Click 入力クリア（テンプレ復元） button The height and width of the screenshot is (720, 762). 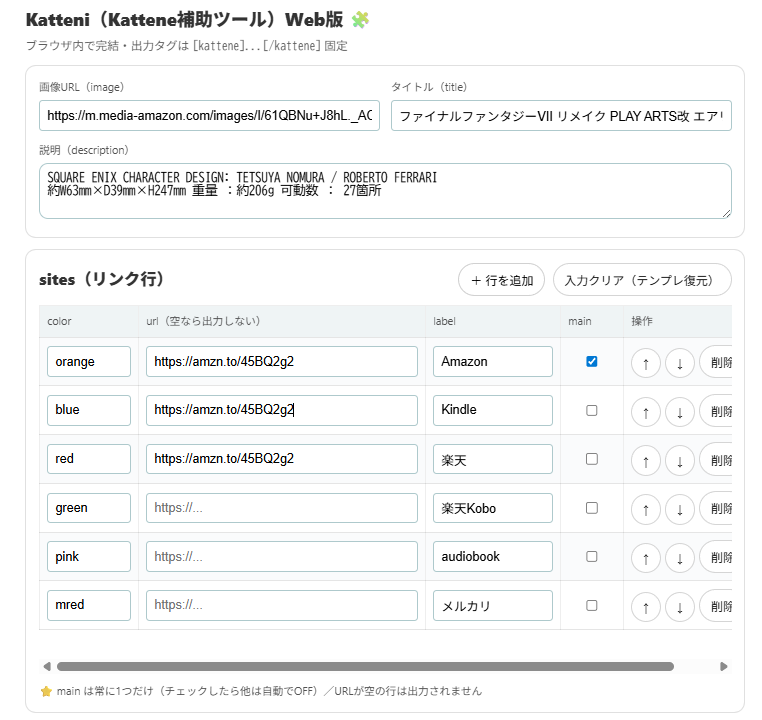pyautogui.click(x=641, y=280)
